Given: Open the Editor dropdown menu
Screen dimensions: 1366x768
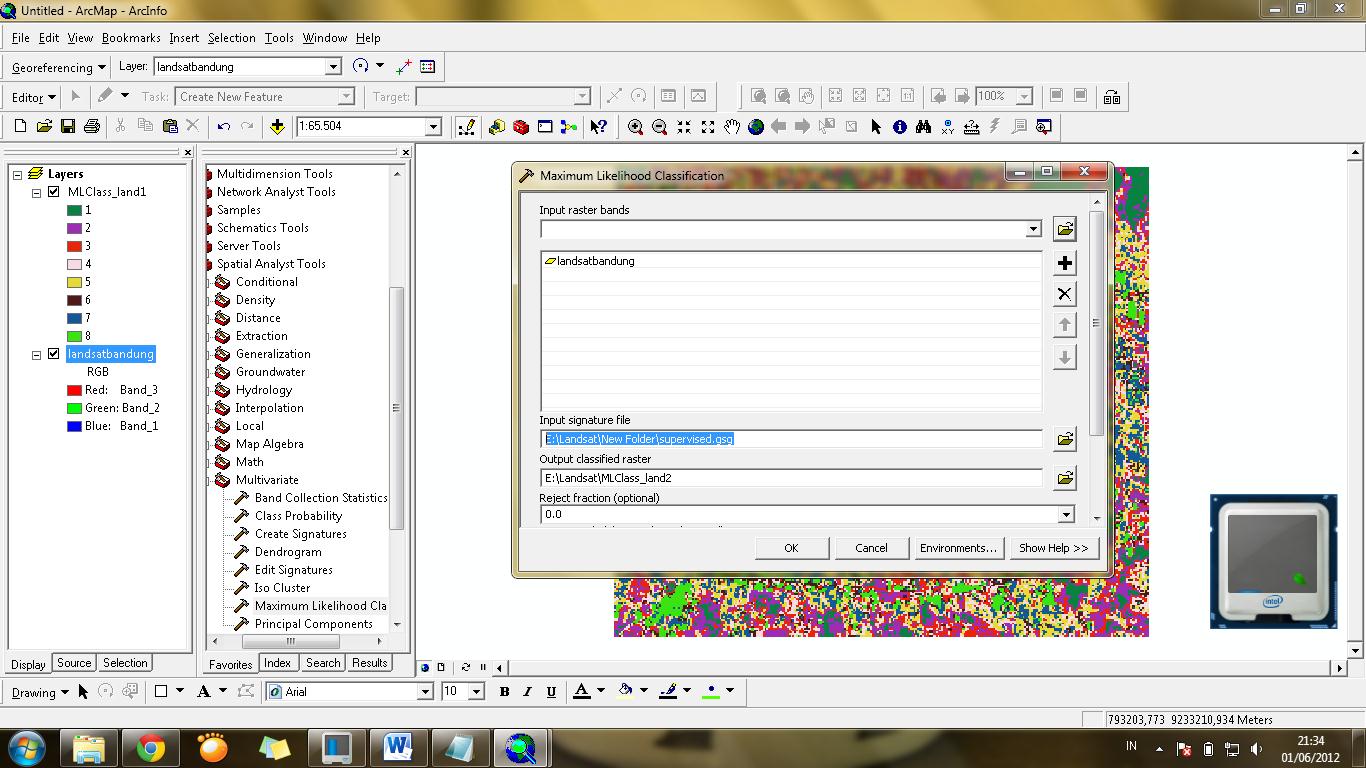Looking at the screenshot, I should pos(33,97).
